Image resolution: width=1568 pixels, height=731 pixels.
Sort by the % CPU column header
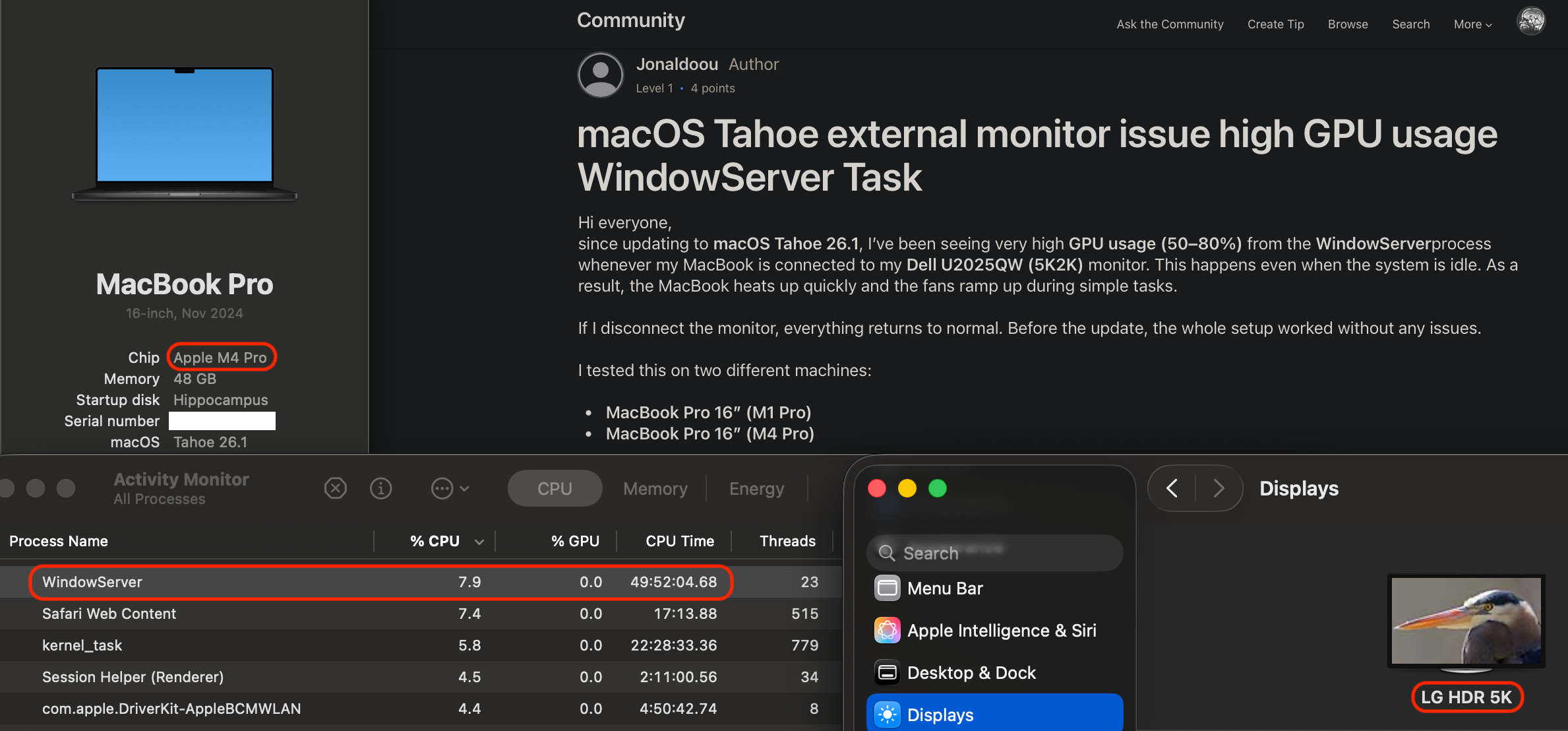(x=435, y=541)
